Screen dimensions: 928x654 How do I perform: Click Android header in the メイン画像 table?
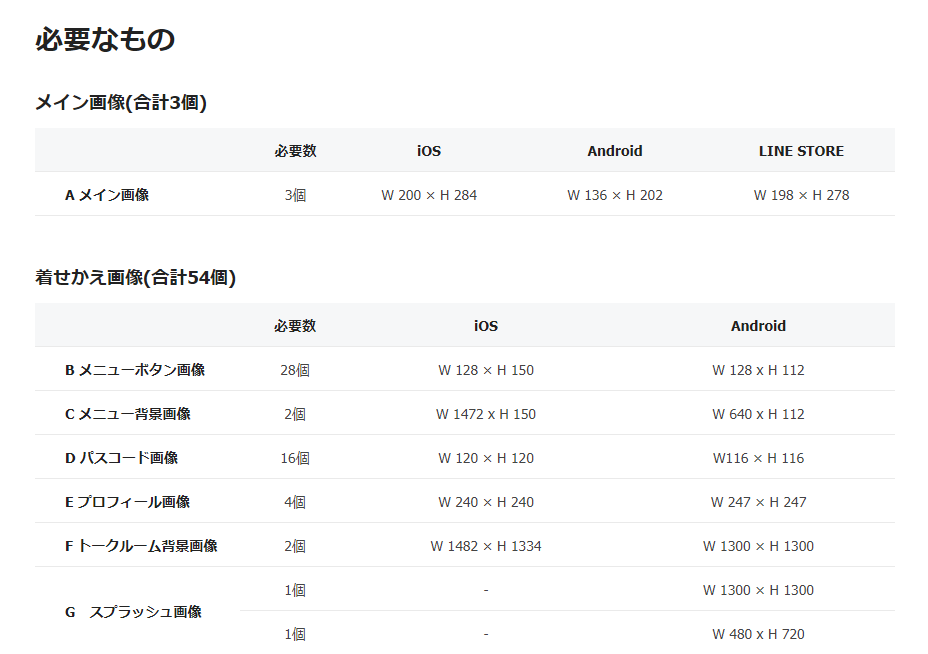615,151
